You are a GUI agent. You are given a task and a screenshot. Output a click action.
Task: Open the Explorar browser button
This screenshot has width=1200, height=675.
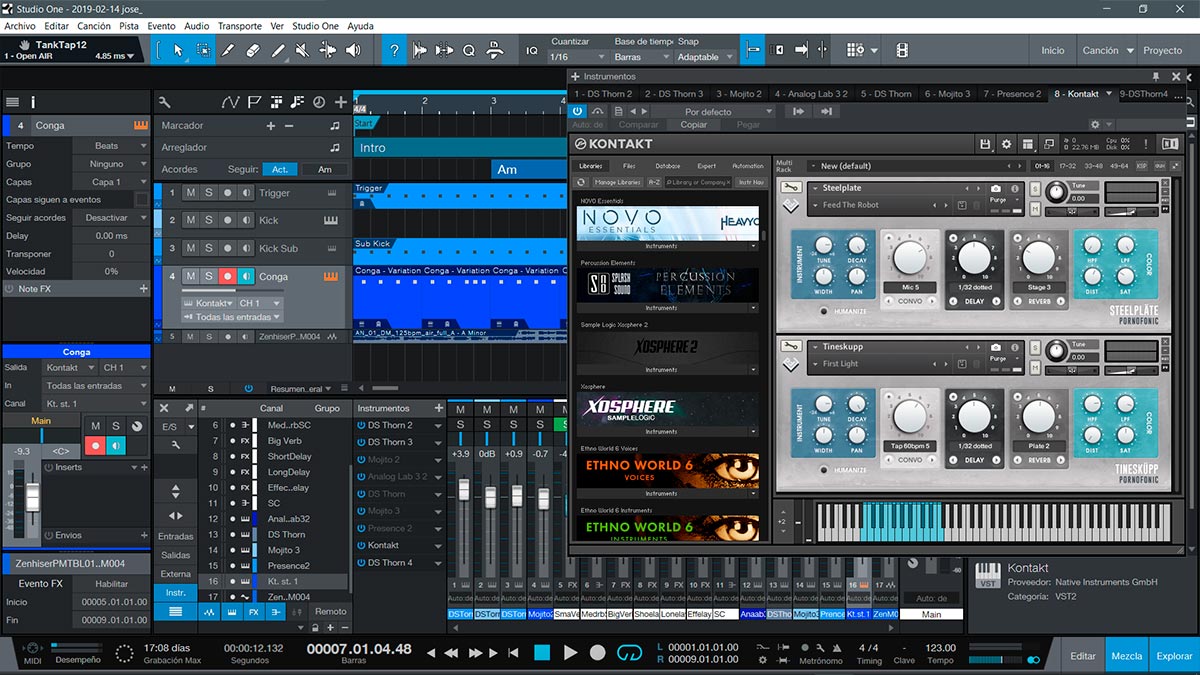click(x=1174, y=656)
